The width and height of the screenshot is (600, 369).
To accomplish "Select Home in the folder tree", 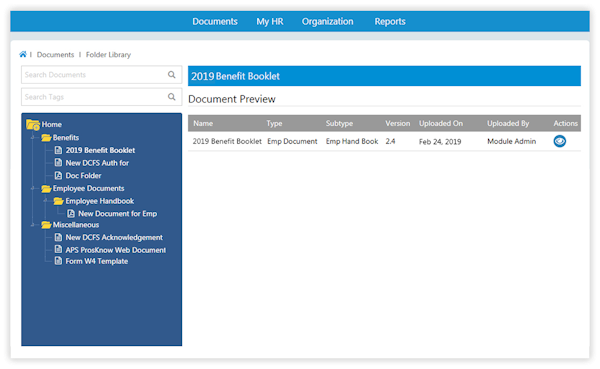I will (x=52, y=124).
